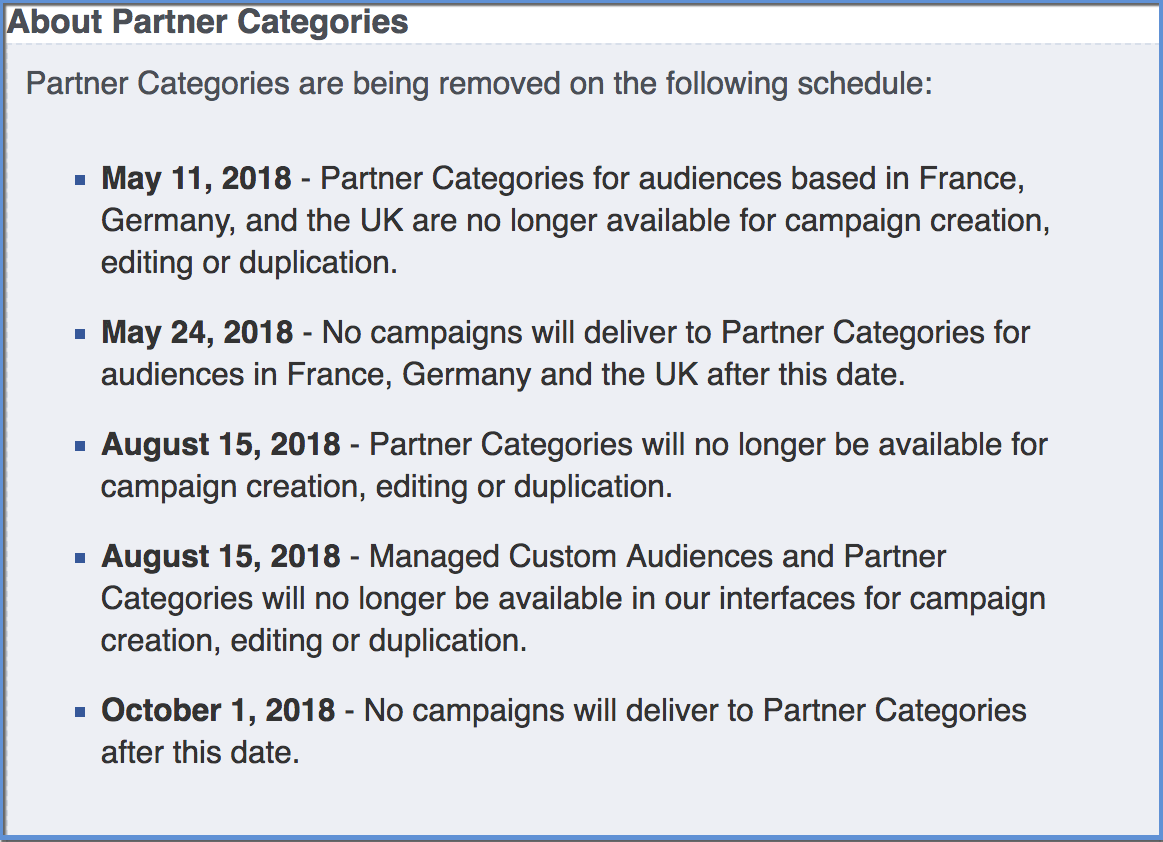This screenshot has width=1163, height=842.
Task: Click the bullet marker beside May 24, 2018
Action: [x=80, y=334]
